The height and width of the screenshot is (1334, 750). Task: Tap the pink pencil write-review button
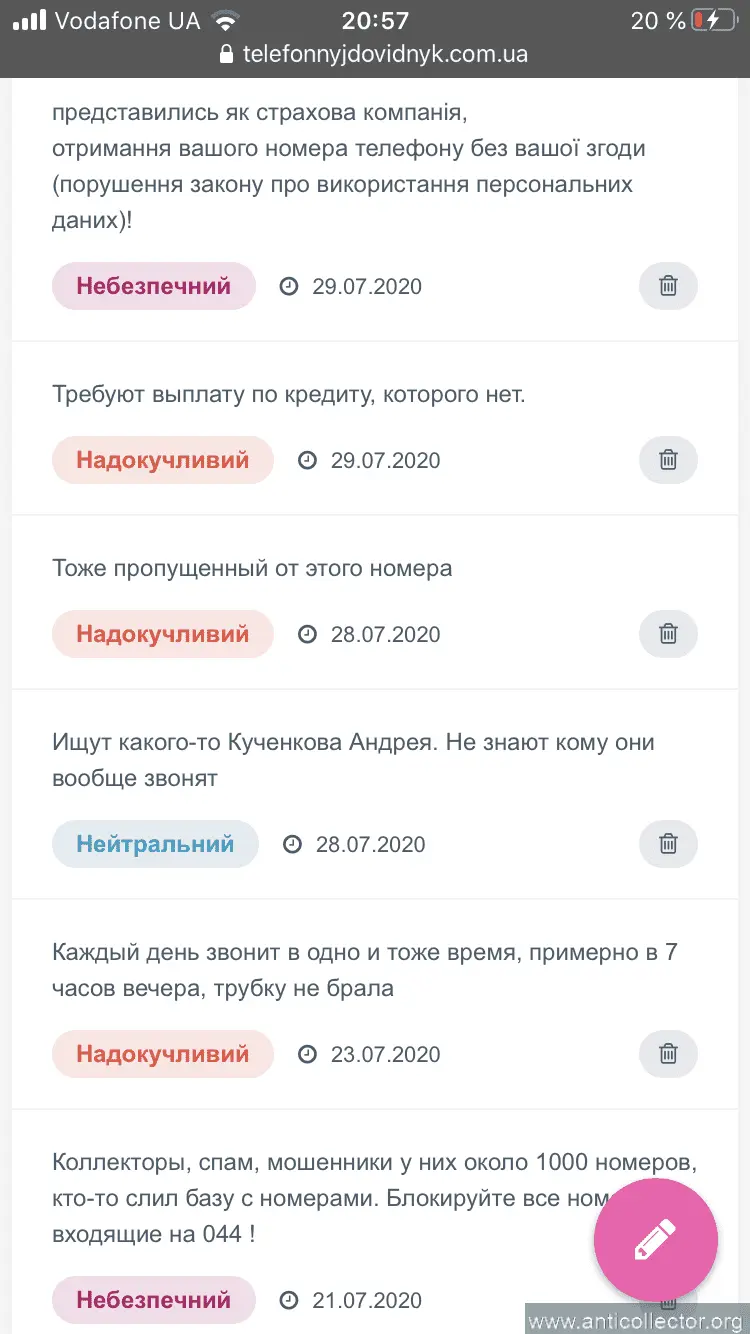tap(656, 1240)
